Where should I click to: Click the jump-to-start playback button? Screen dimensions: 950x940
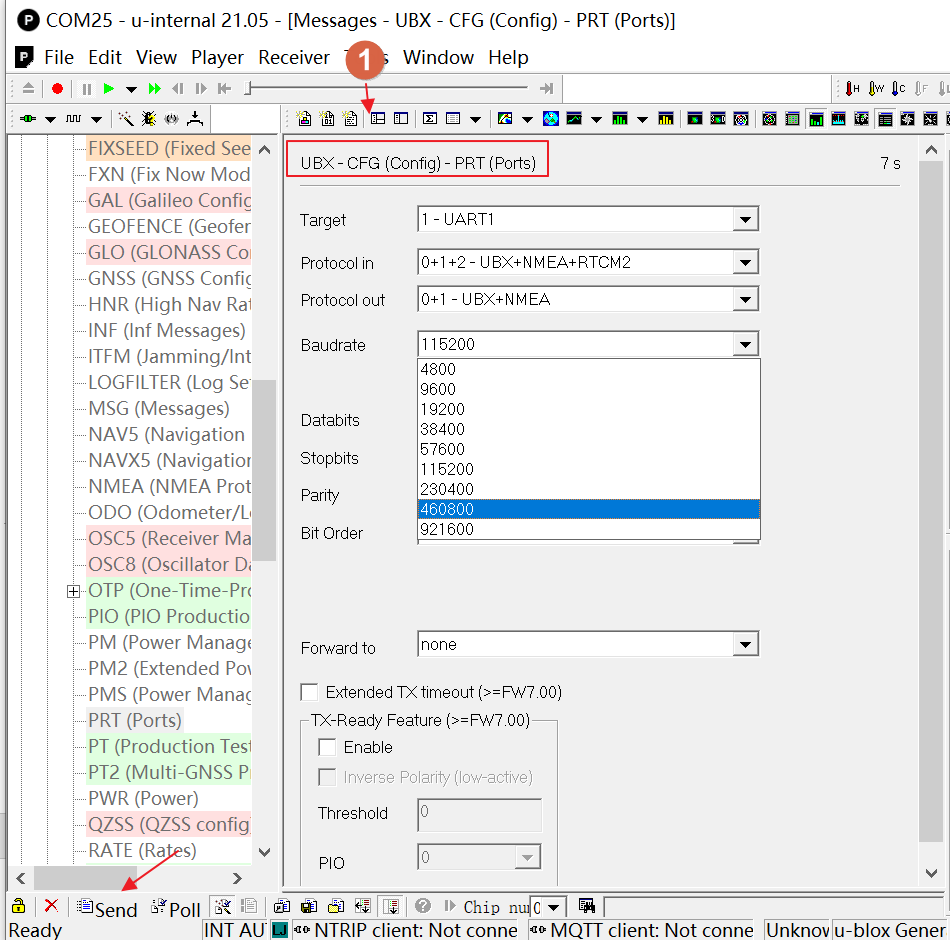point(225,89)
